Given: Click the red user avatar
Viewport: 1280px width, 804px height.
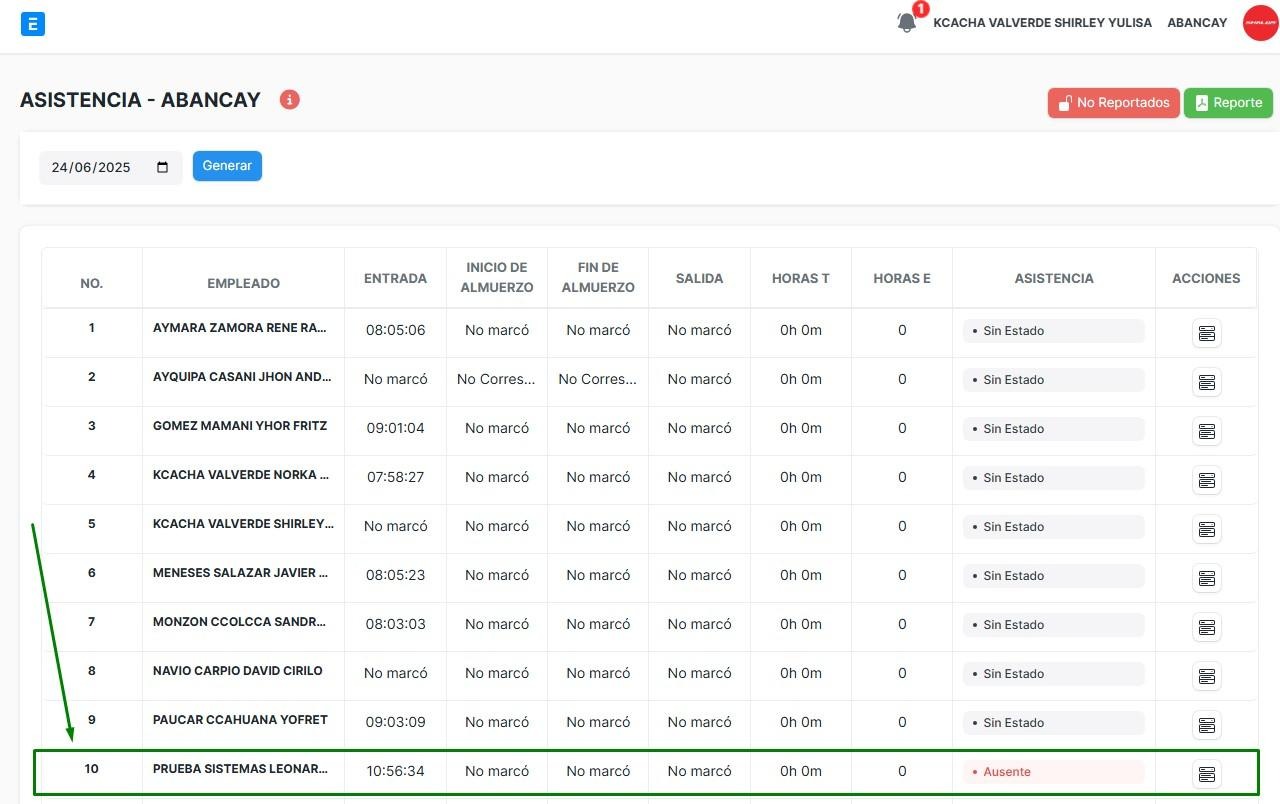Looking at the screenshot, I should (1260, 23).
